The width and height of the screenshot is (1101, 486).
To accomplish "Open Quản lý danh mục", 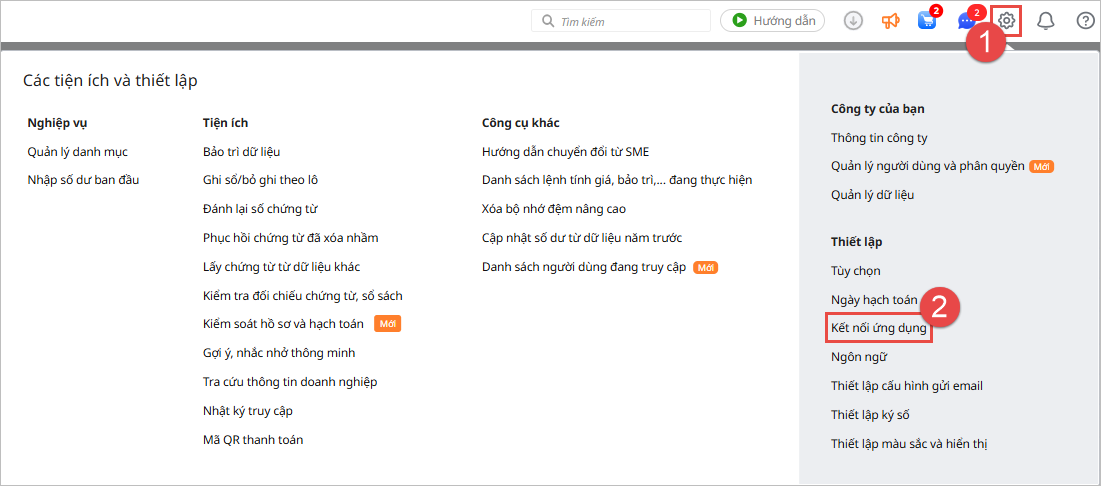I will click(78, 152).
